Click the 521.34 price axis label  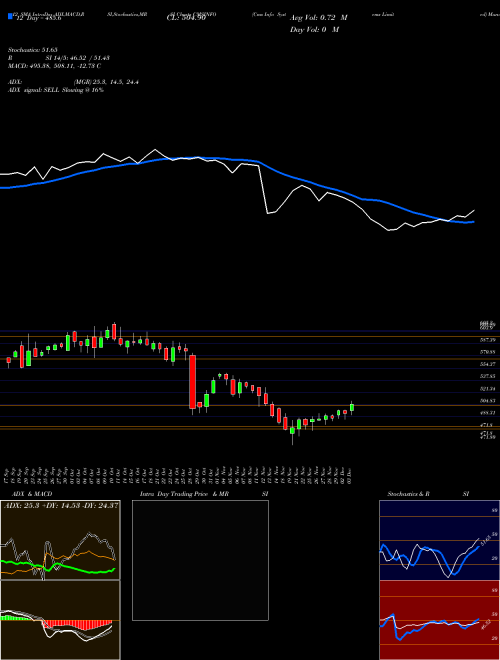tap(487, 389)
